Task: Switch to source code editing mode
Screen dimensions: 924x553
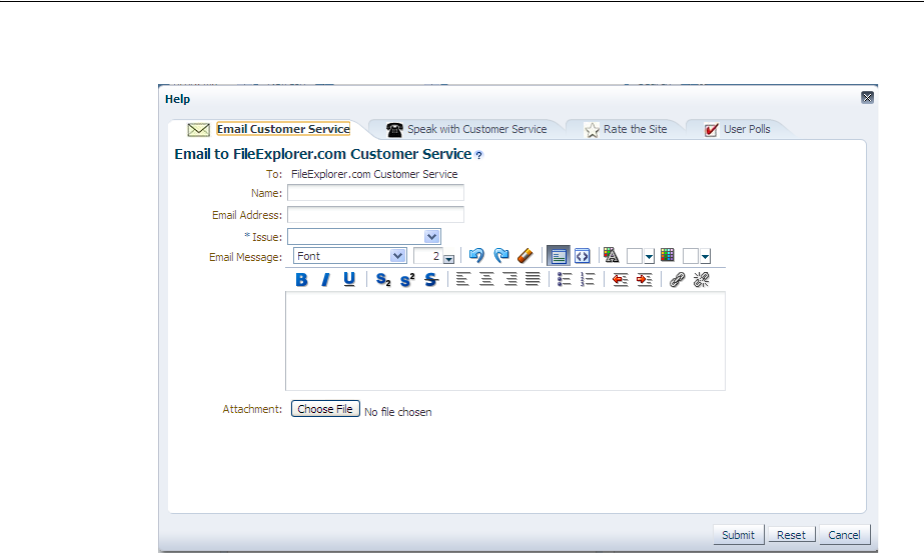Action: click(582, 256)
